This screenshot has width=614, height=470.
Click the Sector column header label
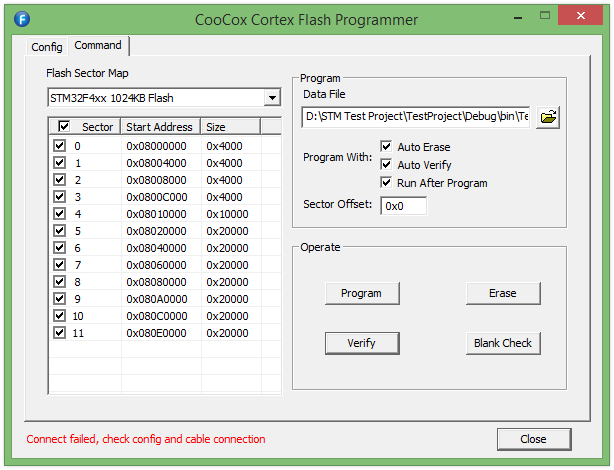click(97, 127)
